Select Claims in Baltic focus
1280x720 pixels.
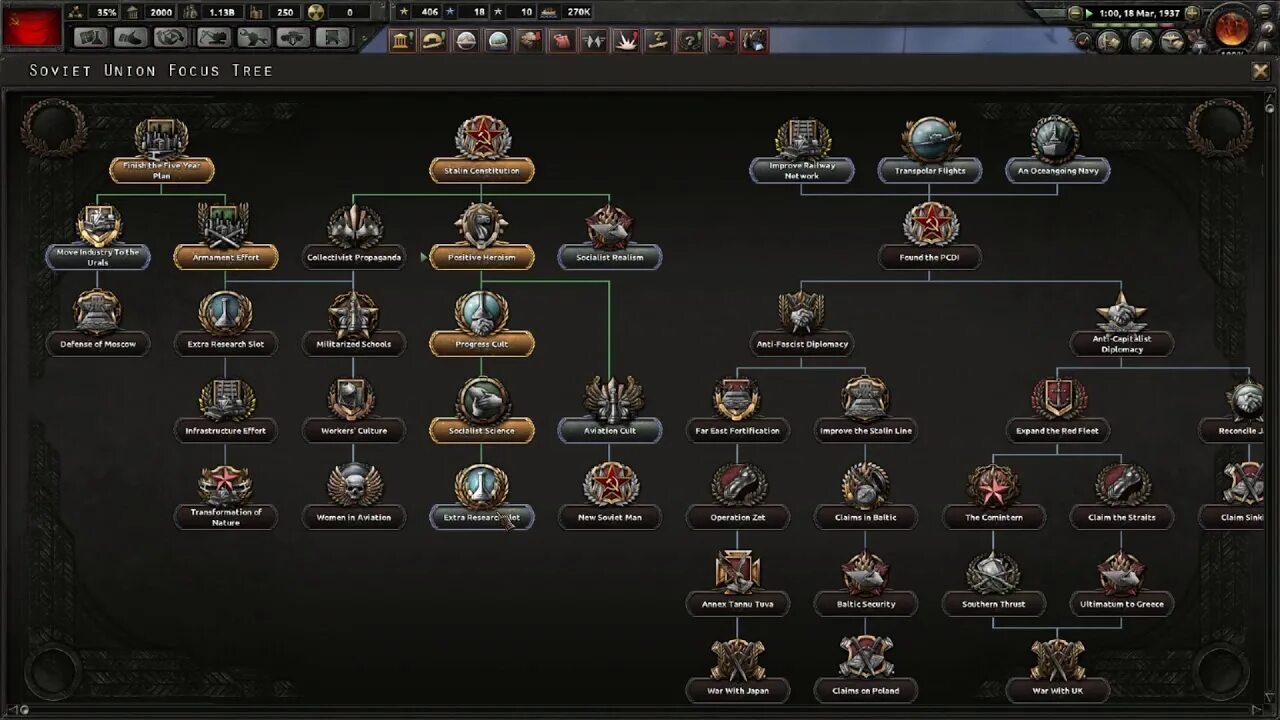866,498
